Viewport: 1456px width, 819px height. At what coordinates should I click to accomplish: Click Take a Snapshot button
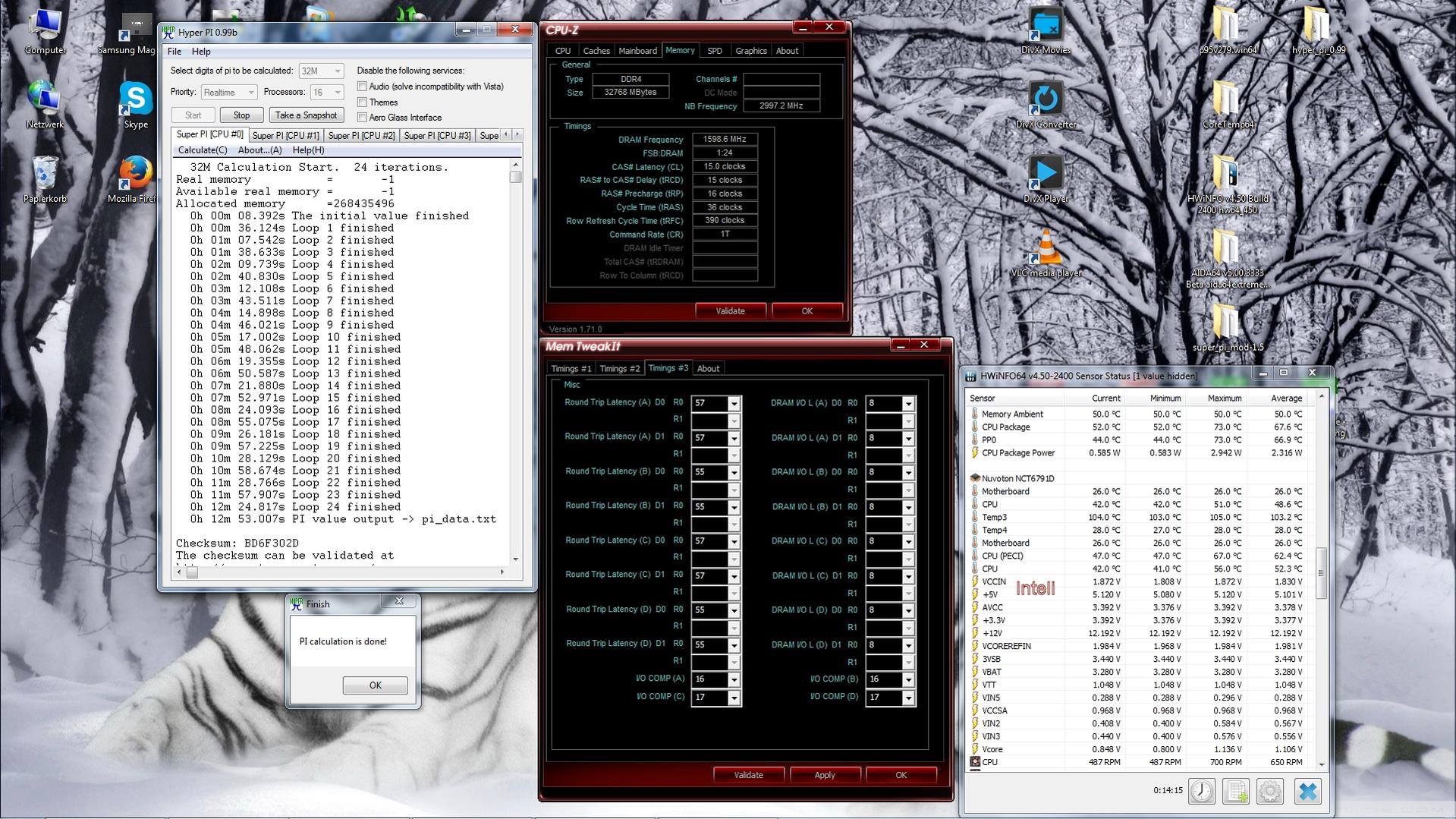click(x=306, y=115)
